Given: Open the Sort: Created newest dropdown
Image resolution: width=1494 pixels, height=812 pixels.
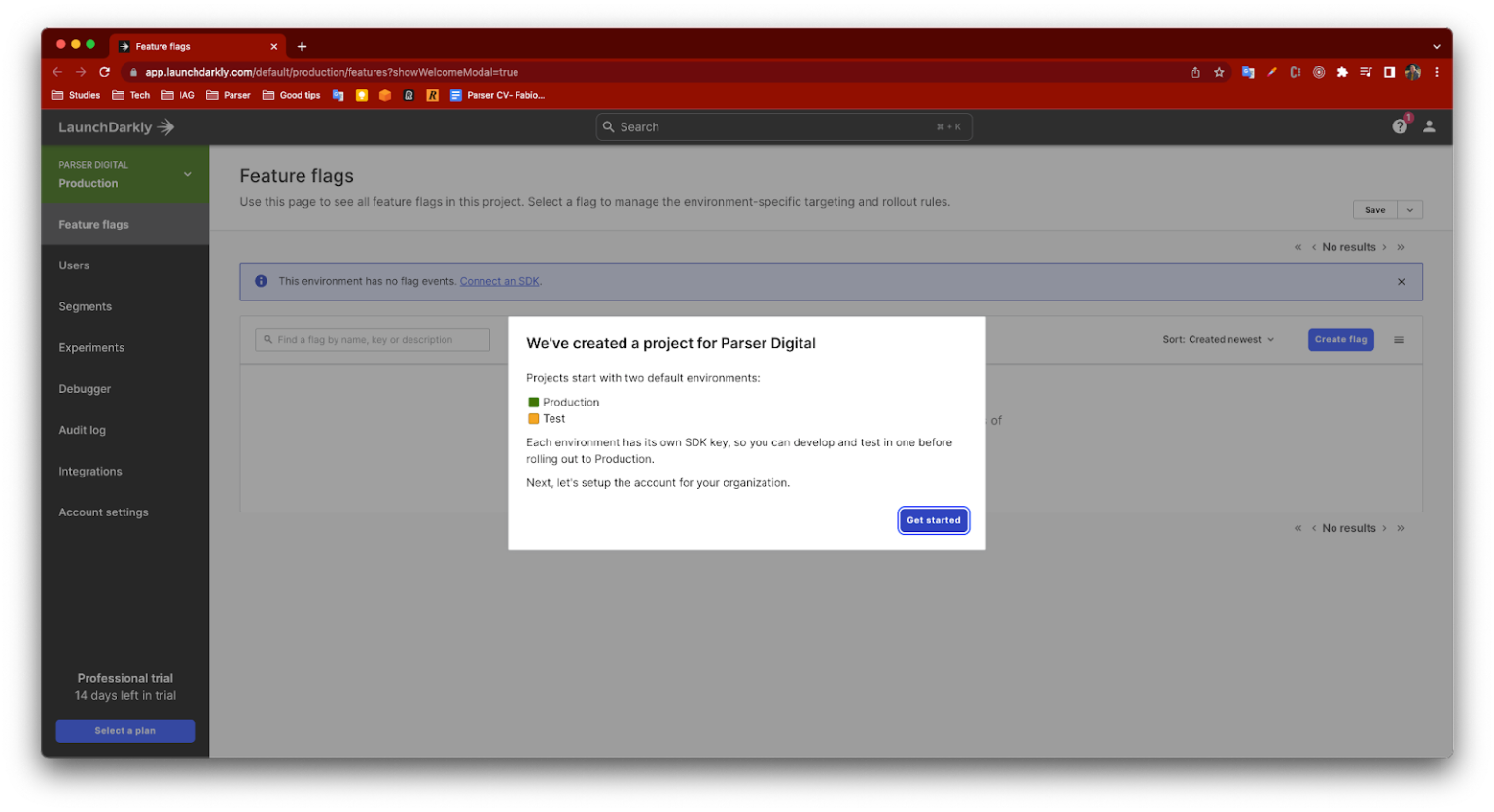Looking at the screenshot, I should (x=1218, y=340).
